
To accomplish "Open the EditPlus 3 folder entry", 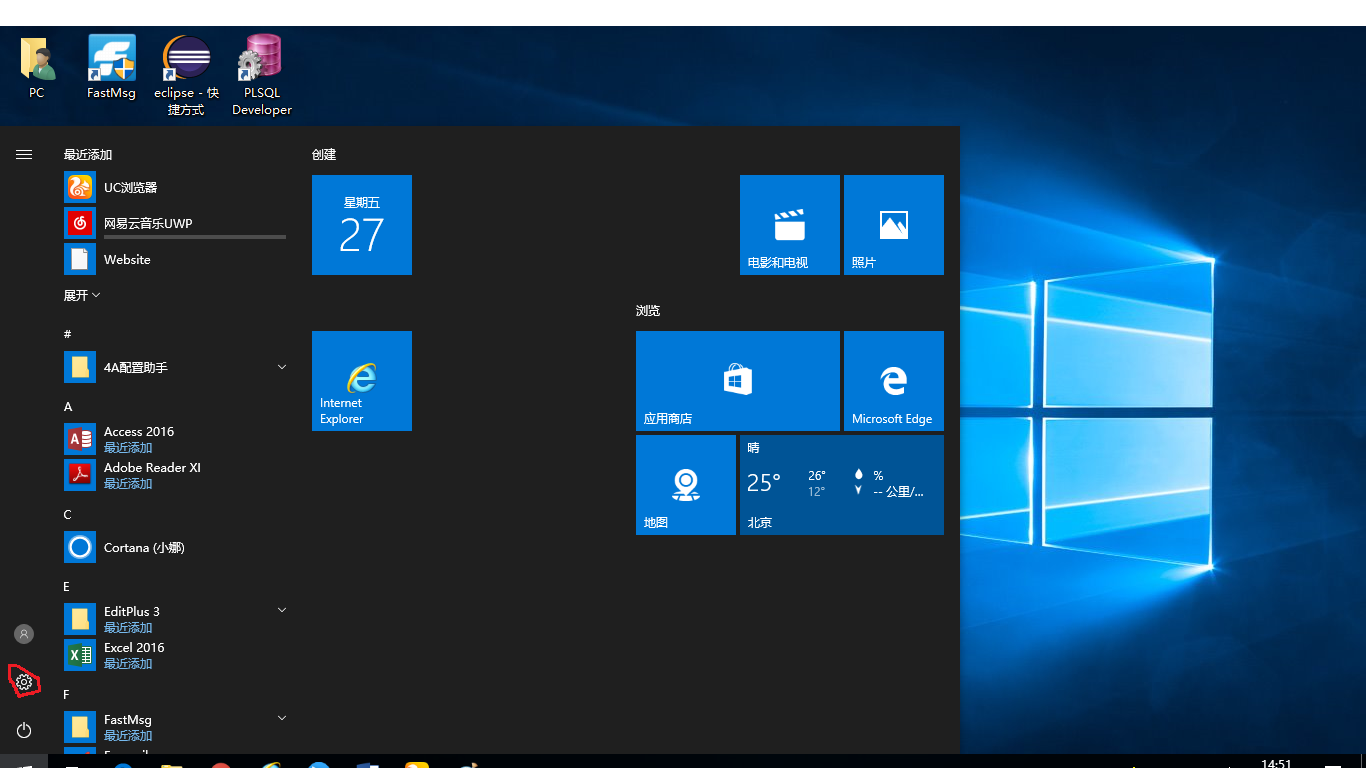I will pyautogui.click(x=176, y=619).
